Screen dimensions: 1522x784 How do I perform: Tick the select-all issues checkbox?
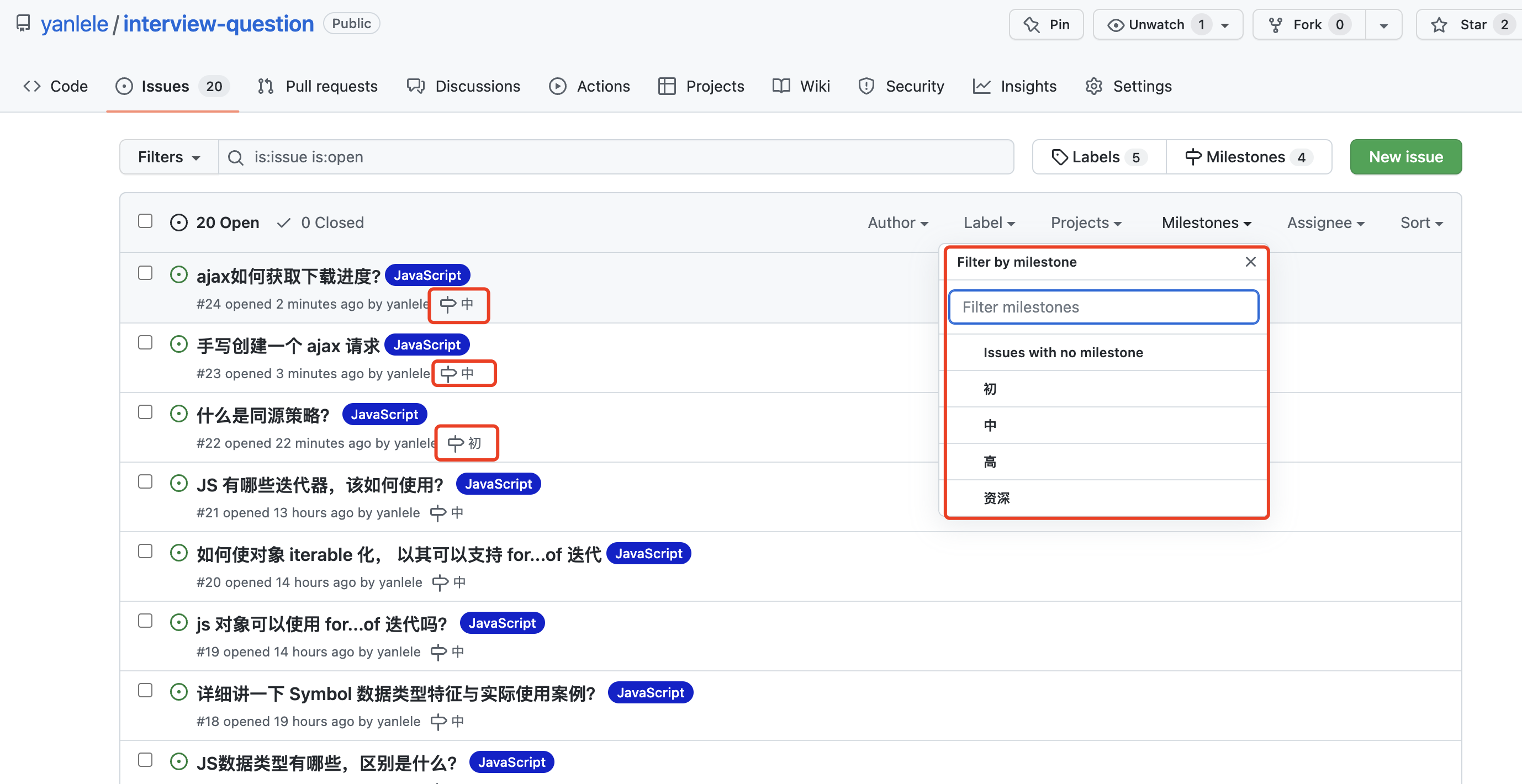point(145,221)
